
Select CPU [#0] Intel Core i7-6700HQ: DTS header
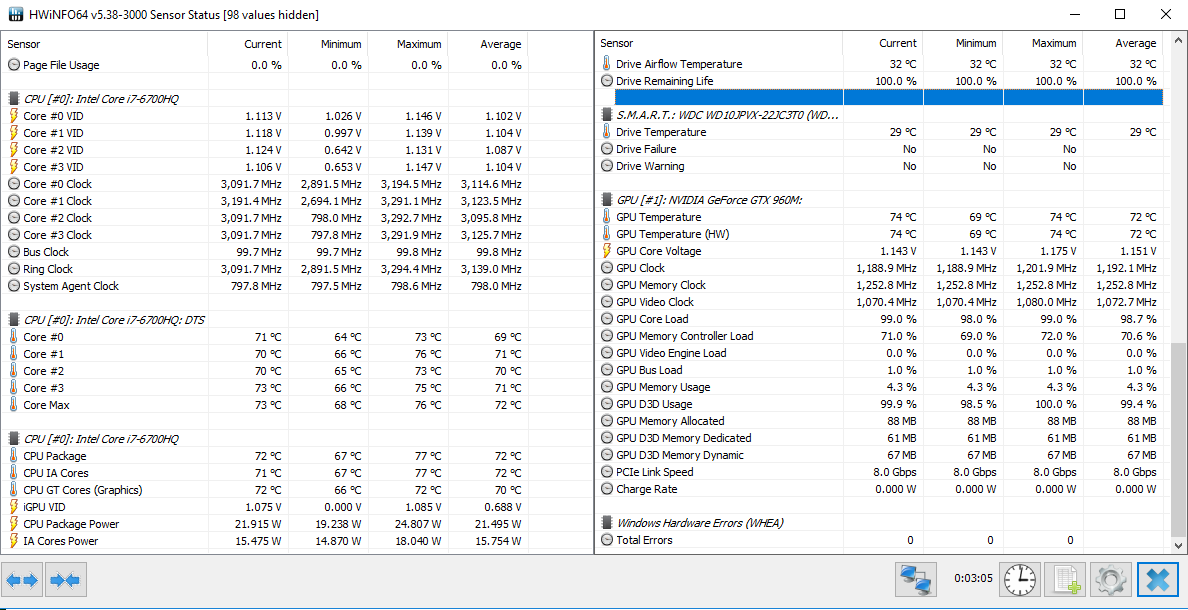pyautogui.click(x=114, y=320)
